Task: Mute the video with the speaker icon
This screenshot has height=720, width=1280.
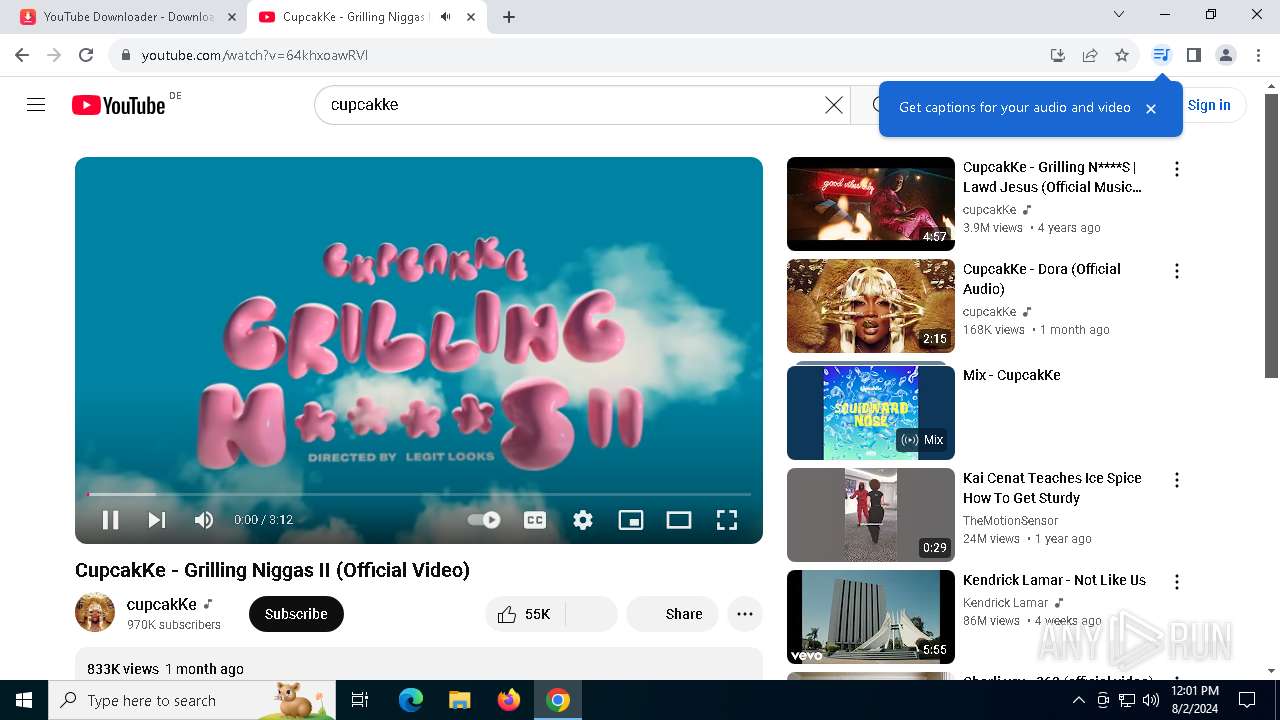Action: [x=204, y=520]
